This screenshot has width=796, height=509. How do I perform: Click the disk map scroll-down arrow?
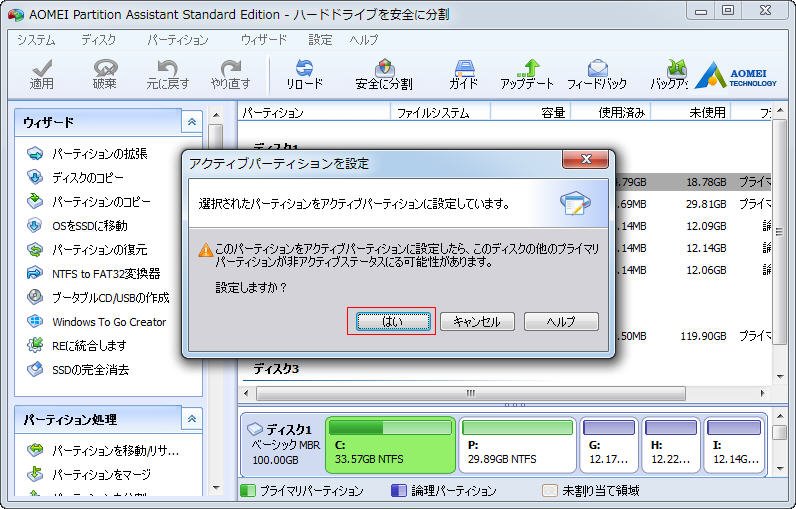point(780,469)
